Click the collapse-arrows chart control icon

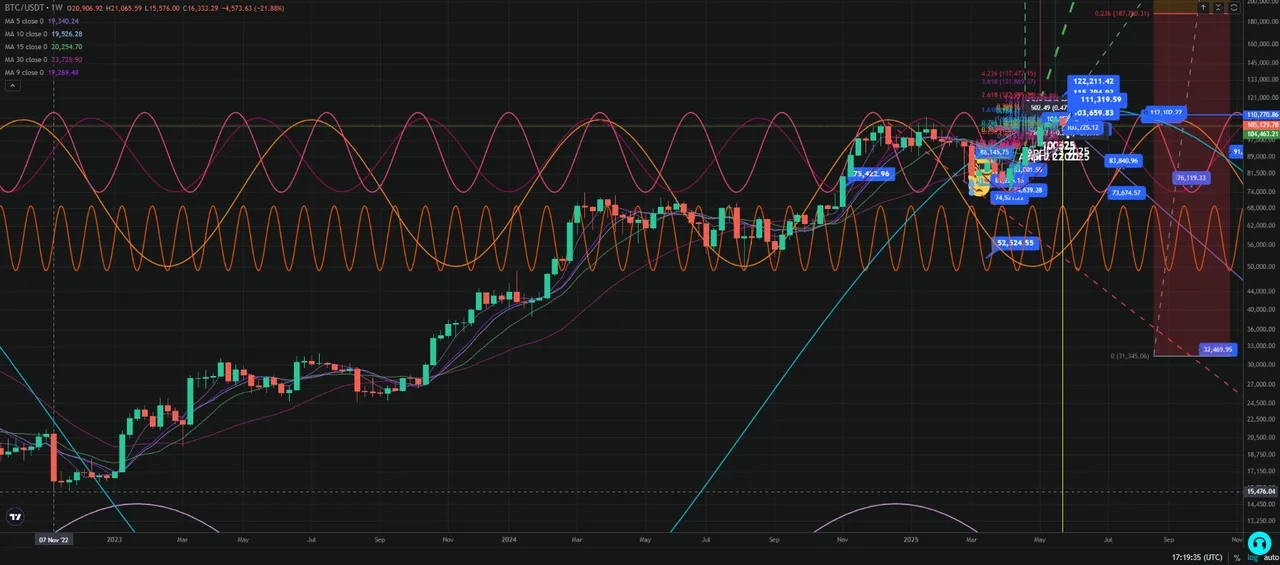[x=1220, y=7]
